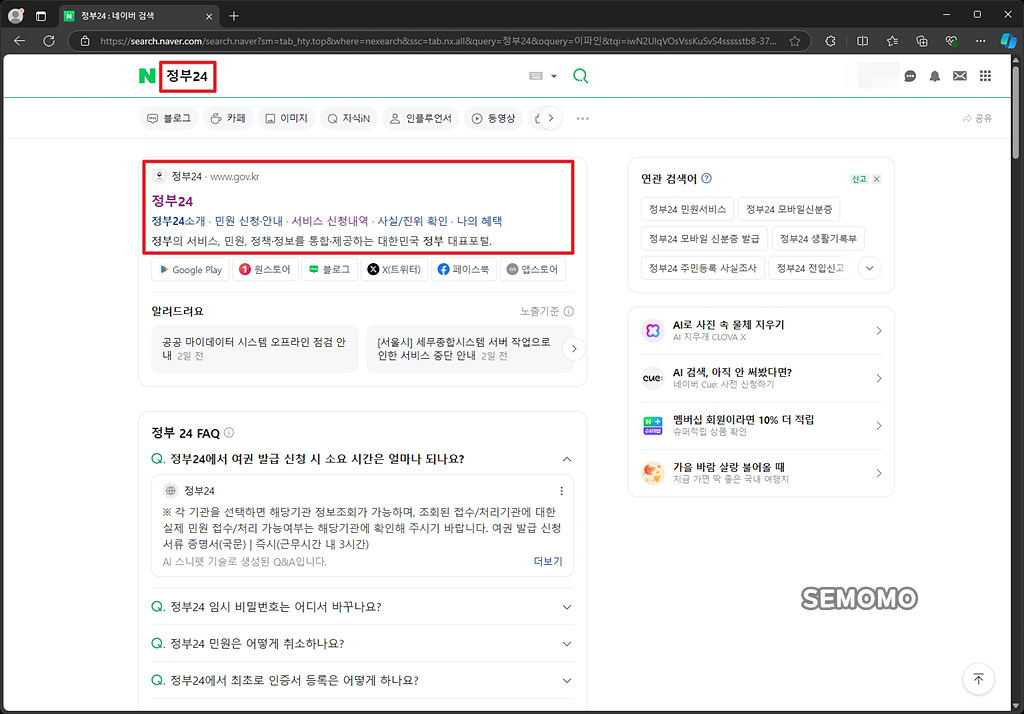
Task: Reload the page with refresh icon
Action: (49, 41)
